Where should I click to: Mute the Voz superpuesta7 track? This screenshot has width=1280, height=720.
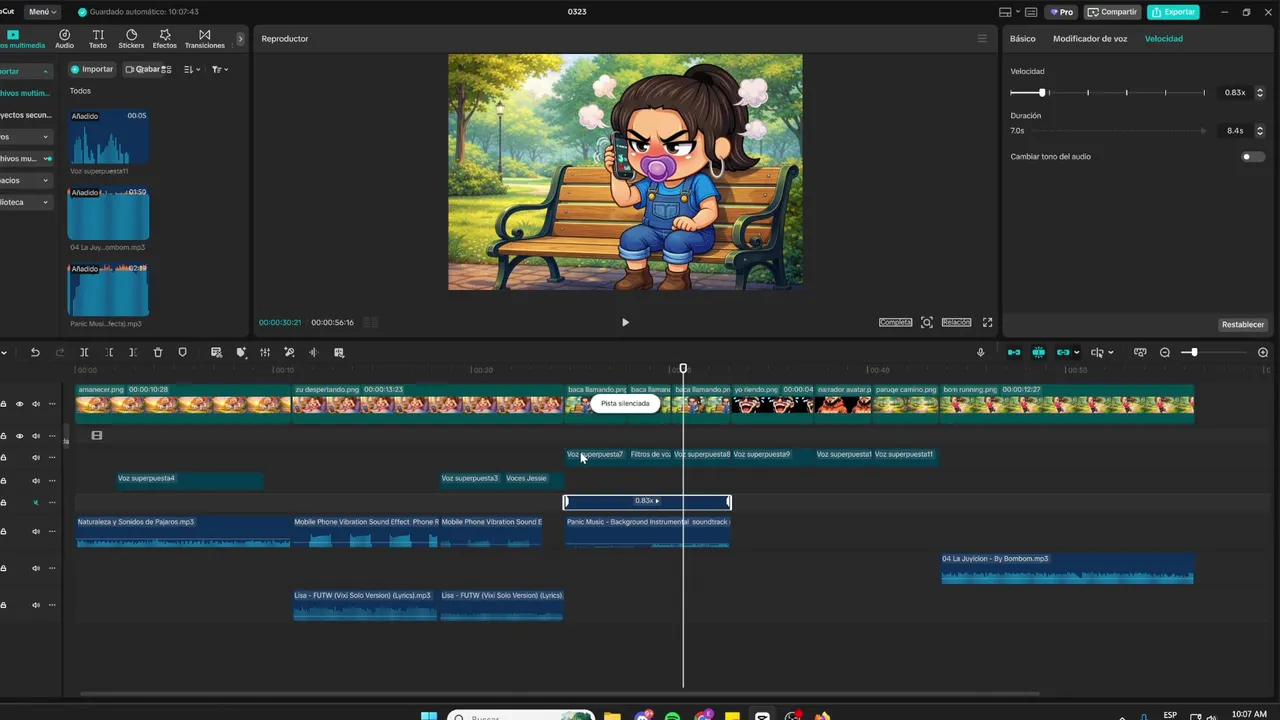click(x=36, y=458)
